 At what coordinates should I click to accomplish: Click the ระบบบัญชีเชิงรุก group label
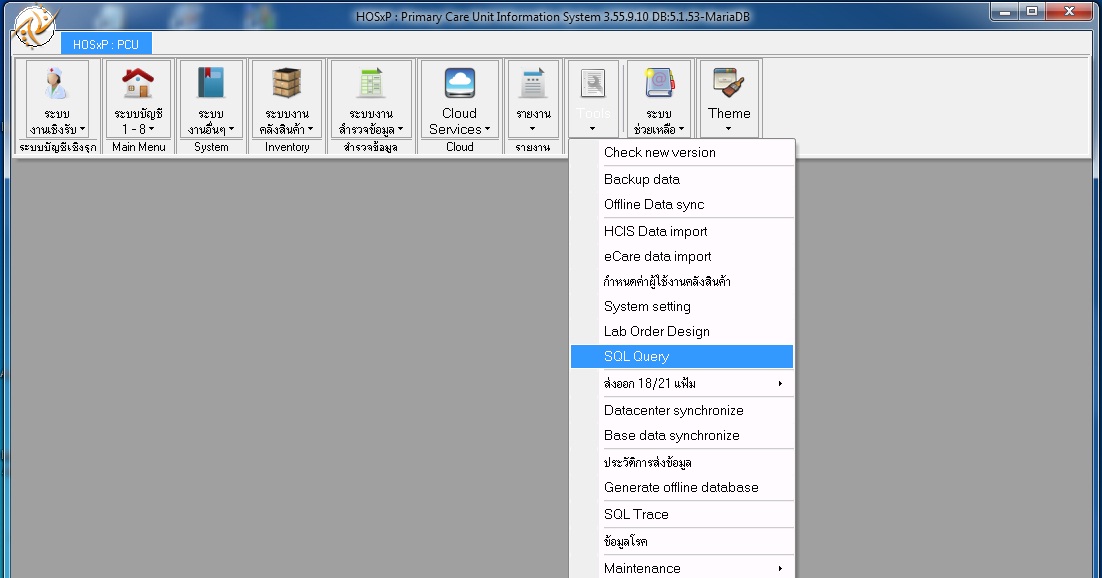click(58, 147)
